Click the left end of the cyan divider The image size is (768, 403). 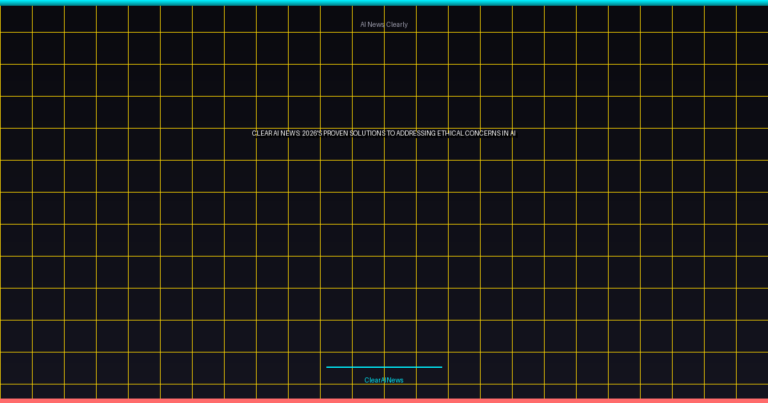(x=328, y=367)
